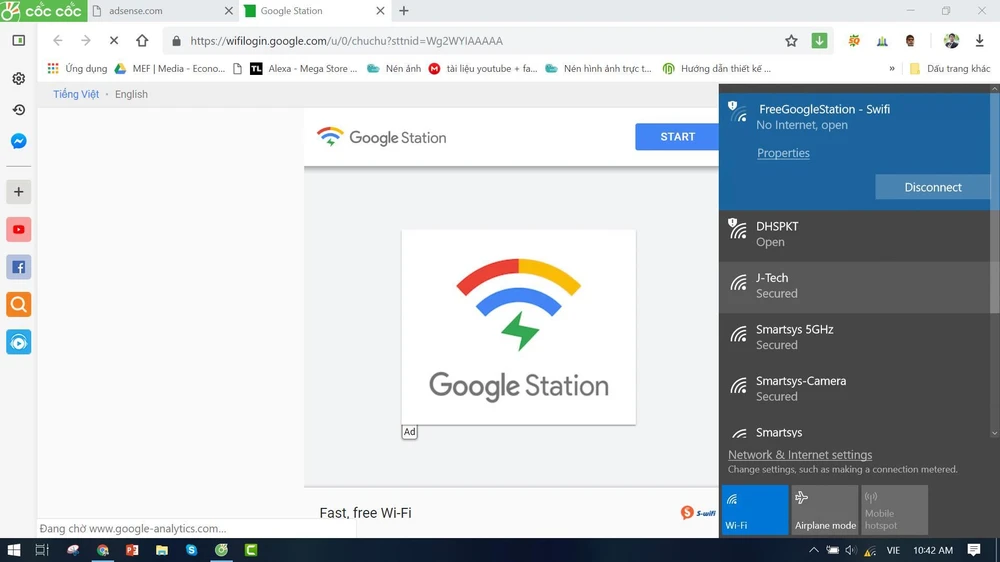
Task: Open the browser history sidebar icon
Action: tap(18, 110)
